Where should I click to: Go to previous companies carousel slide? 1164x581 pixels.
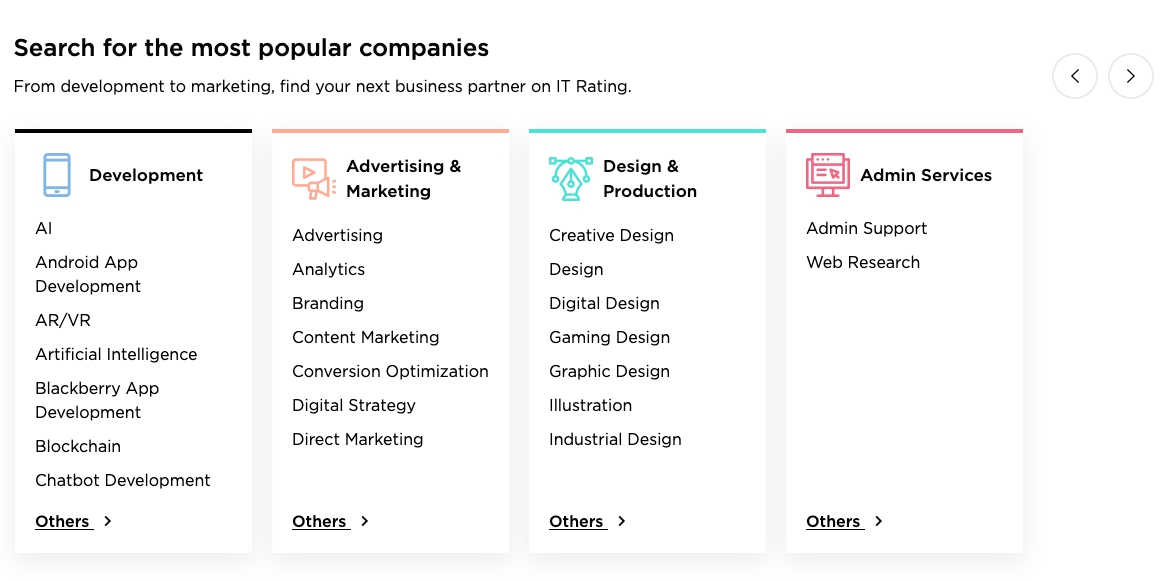(x=1075, y=76)
